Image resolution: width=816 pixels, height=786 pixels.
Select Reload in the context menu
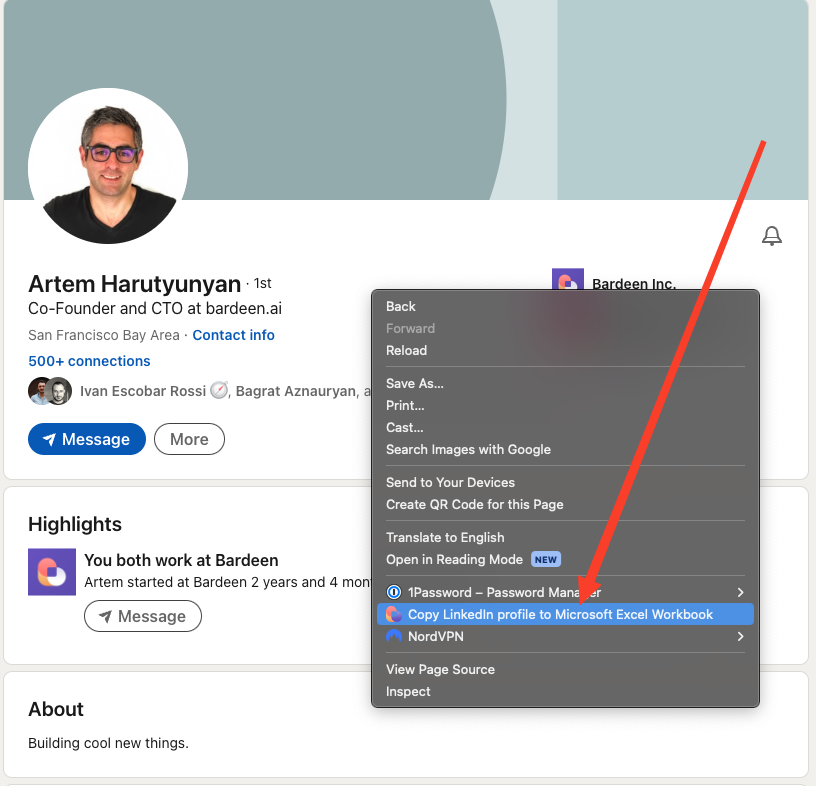[x=565, y=350]
